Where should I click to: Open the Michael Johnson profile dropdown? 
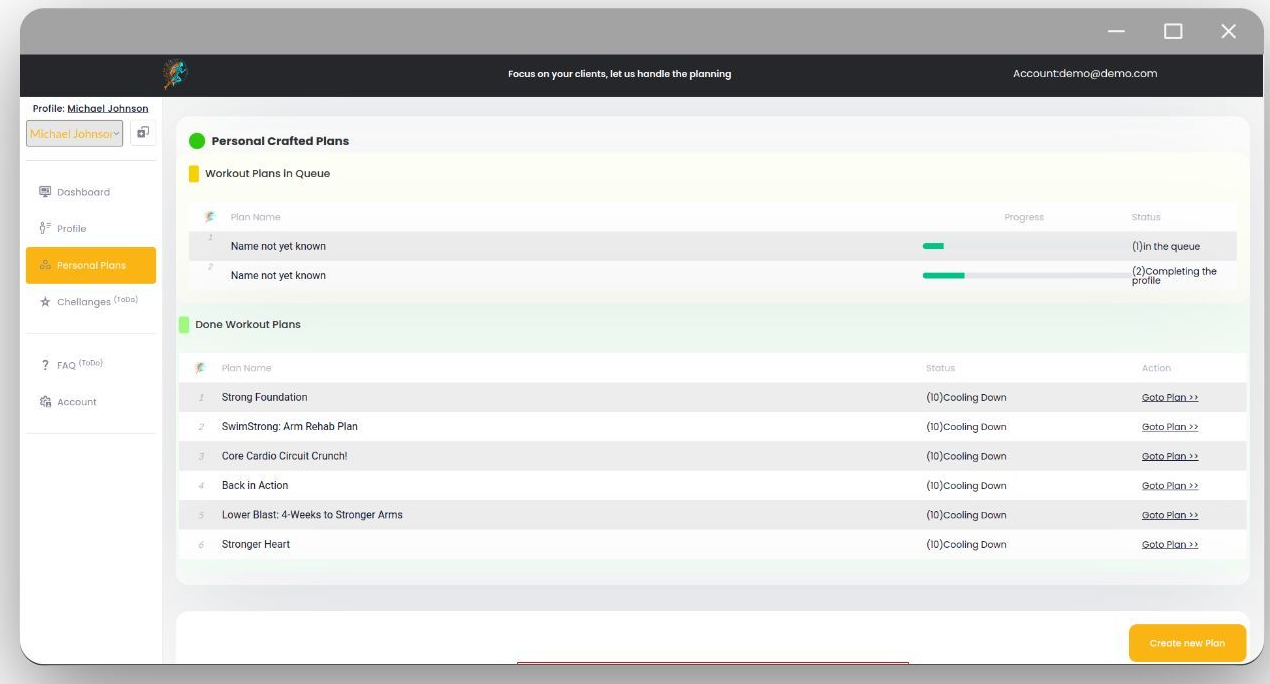point(75,134)
